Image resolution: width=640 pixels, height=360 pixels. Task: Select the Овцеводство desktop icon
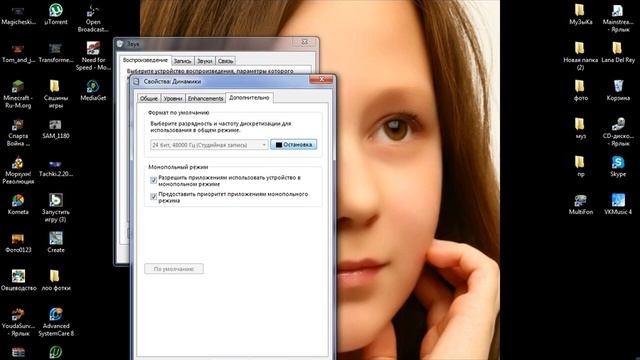pos(18,277)
